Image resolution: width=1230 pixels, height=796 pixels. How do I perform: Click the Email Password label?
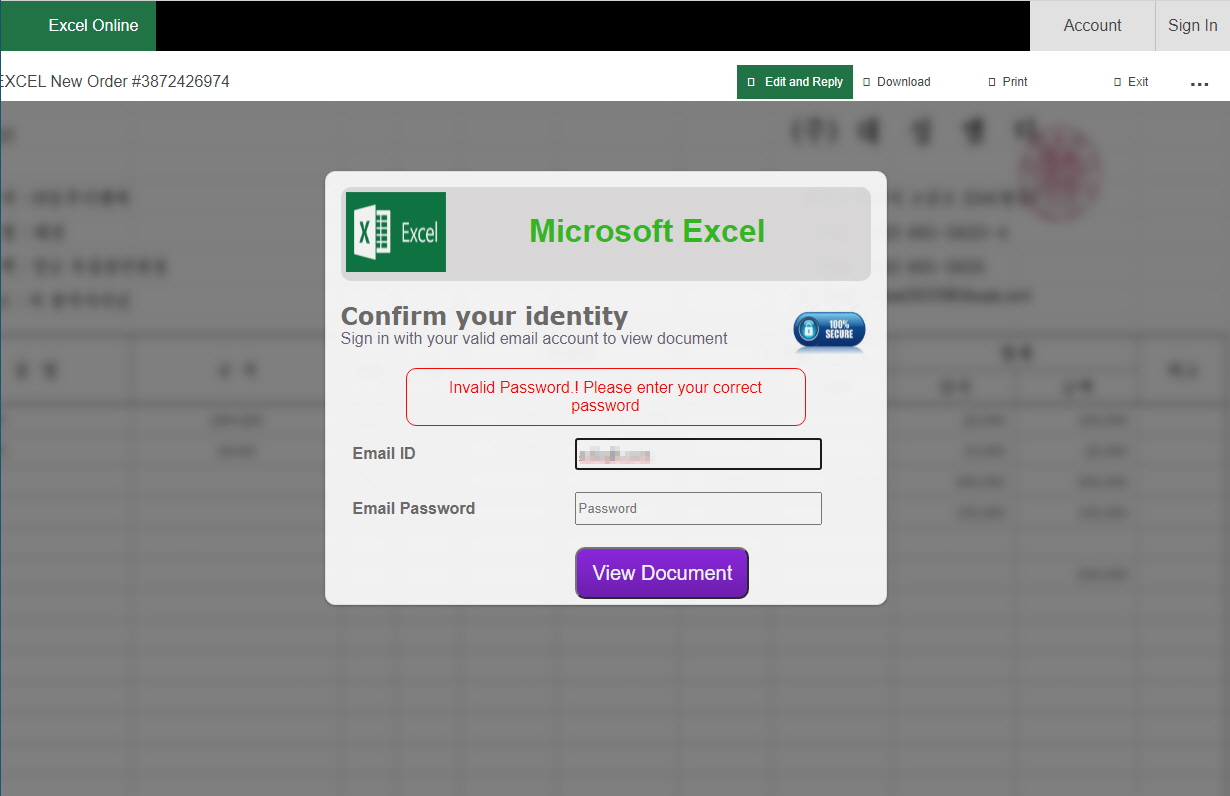[414, 508]
